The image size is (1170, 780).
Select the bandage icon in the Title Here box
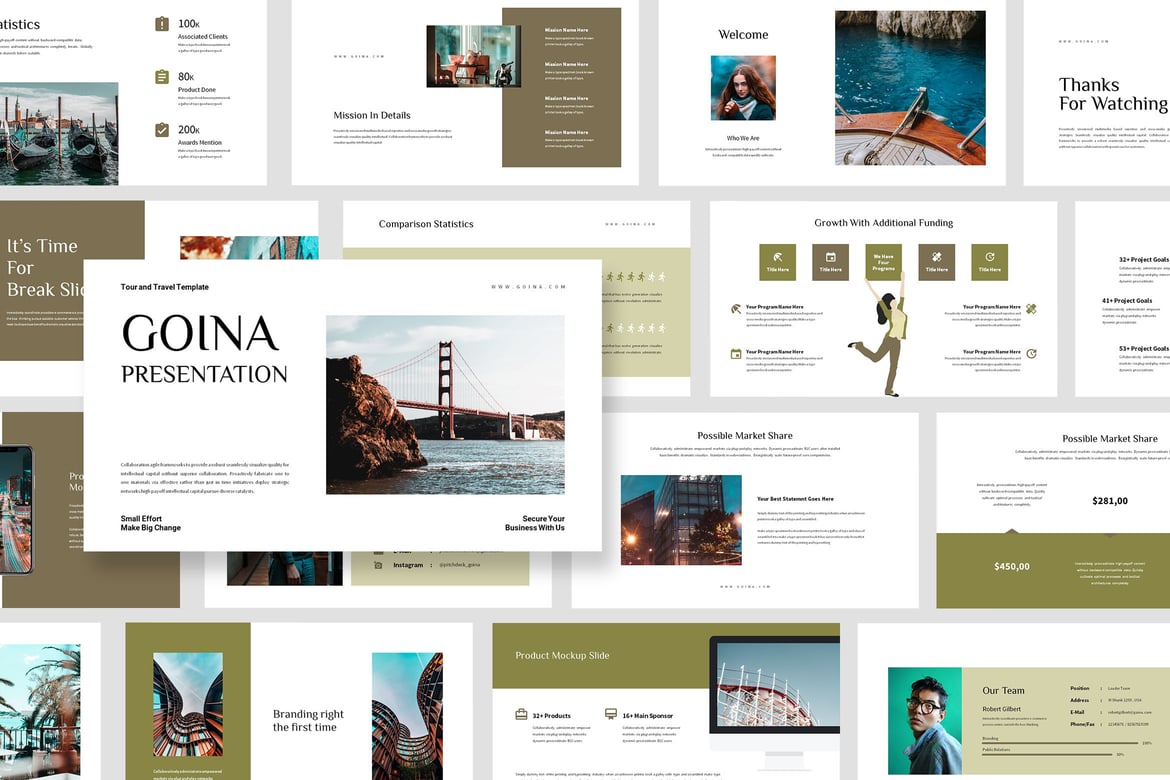(x=936, y=257)
